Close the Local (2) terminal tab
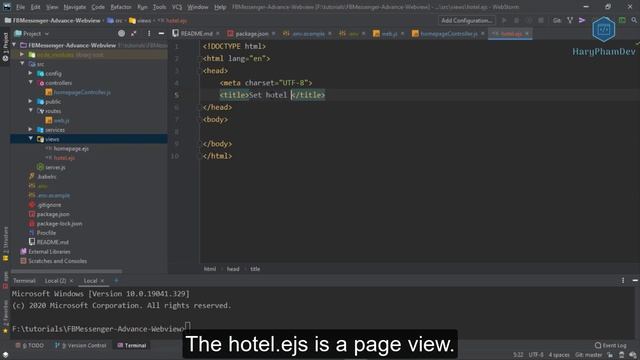 pos(71,281)
